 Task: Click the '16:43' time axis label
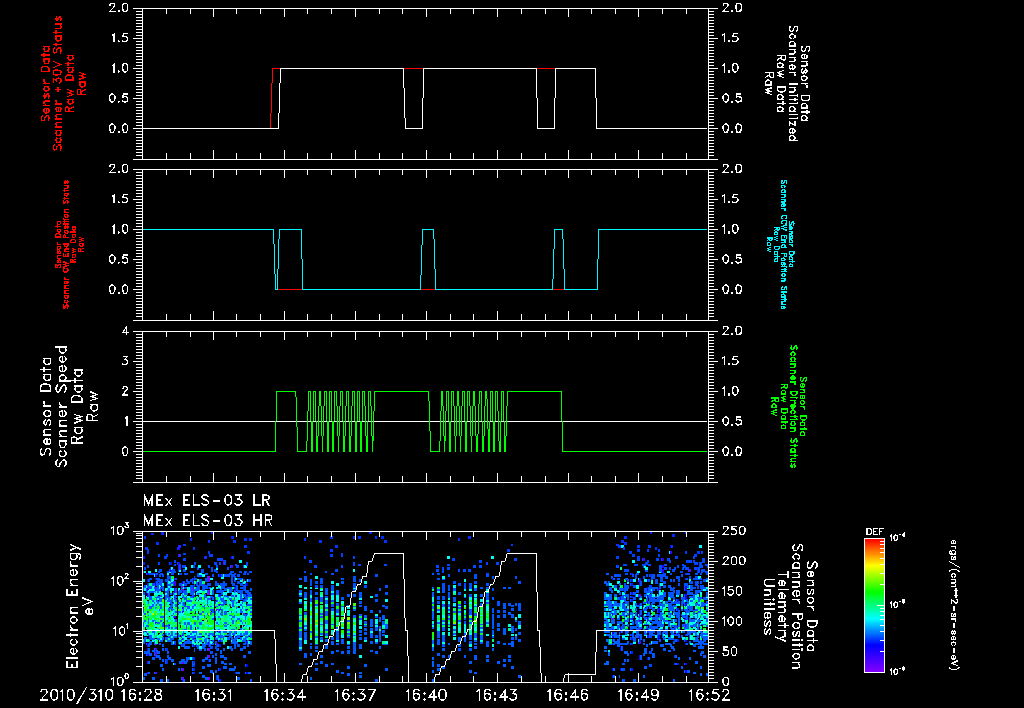coord(496,695)
